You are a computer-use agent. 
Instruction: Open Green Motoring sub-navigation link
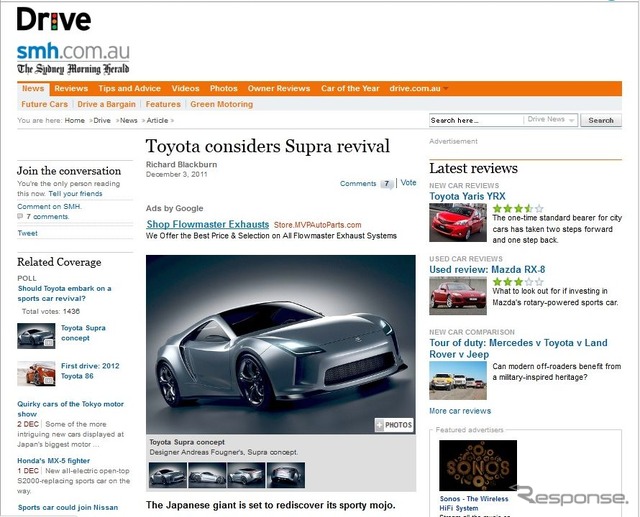pos(222,104)
